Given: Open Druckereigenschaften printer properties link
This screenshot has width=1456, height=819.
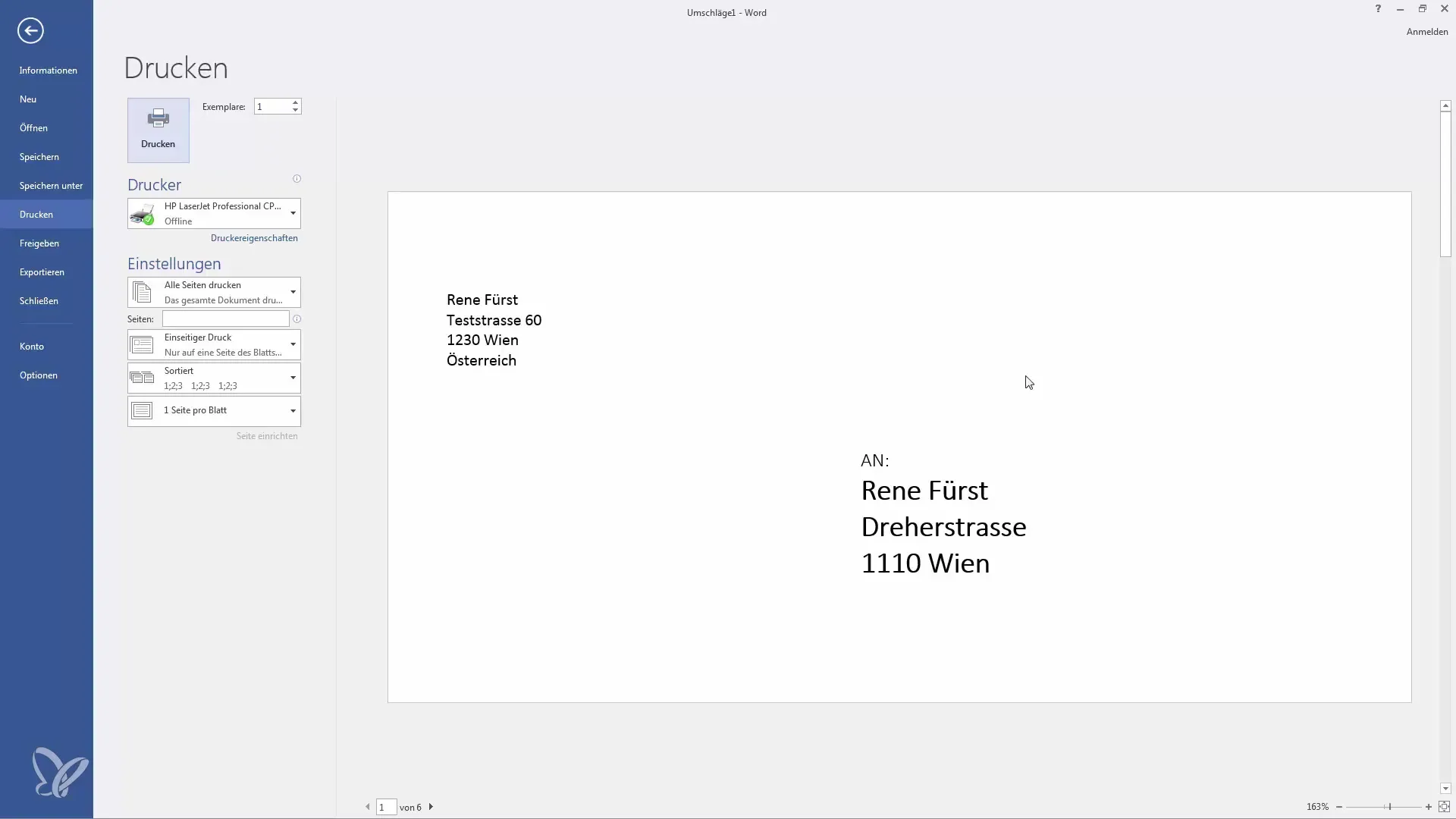Looking at the screenshot, I should coord(253,237).
